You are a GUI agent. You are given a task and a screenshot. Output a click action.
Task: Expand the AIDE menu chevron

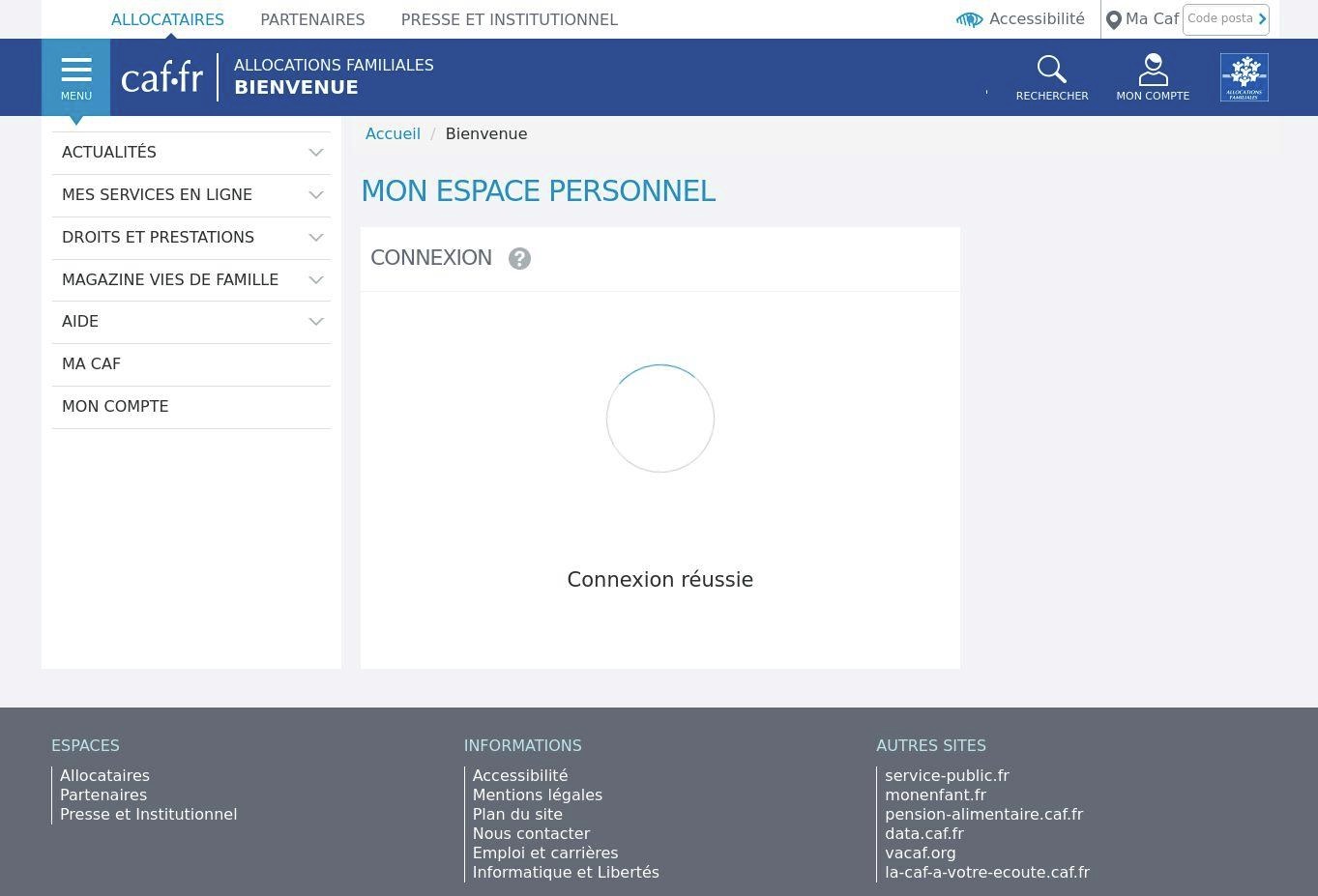point(315,321)
